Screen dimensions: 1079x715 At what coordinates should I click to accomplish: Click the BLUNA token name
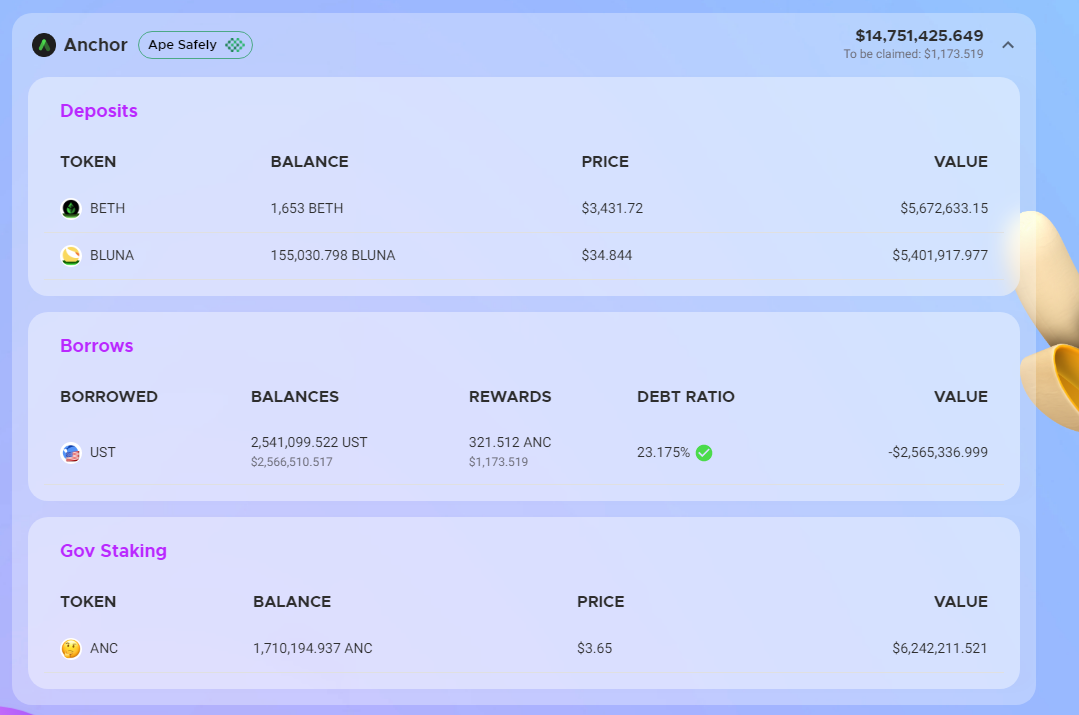pos(112,255)
